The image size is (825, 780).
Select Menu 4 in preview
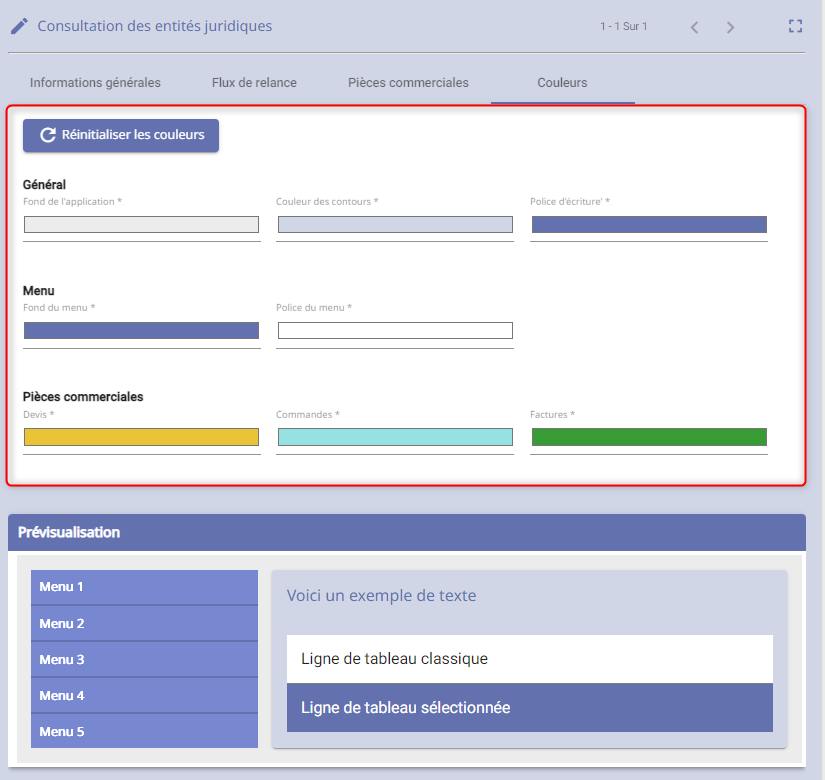tap(144, 696)
